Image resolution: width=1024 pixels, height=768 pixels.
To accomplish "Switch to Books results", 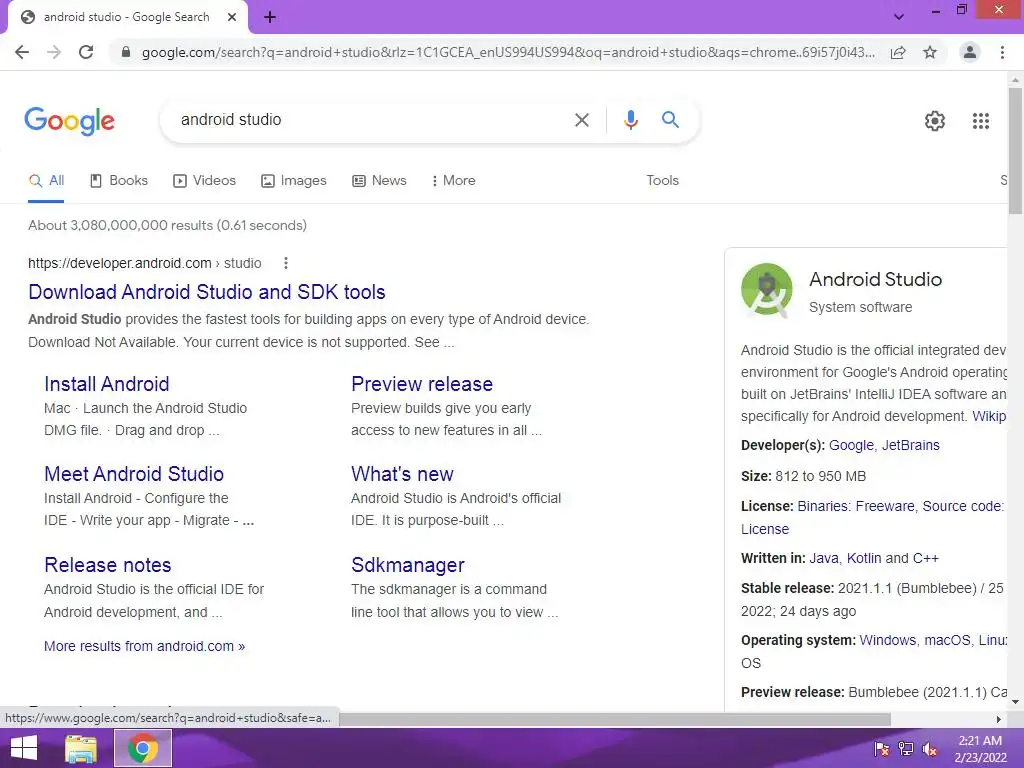I will (x=119, y=181).
